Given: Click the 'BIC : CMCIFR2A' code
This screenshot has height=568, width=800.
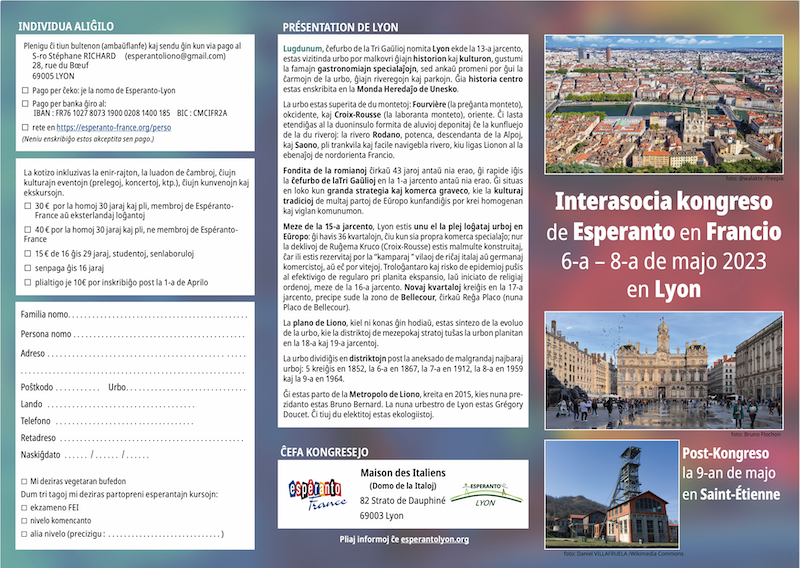Looking at the screenshot, I should coord(202,113).
